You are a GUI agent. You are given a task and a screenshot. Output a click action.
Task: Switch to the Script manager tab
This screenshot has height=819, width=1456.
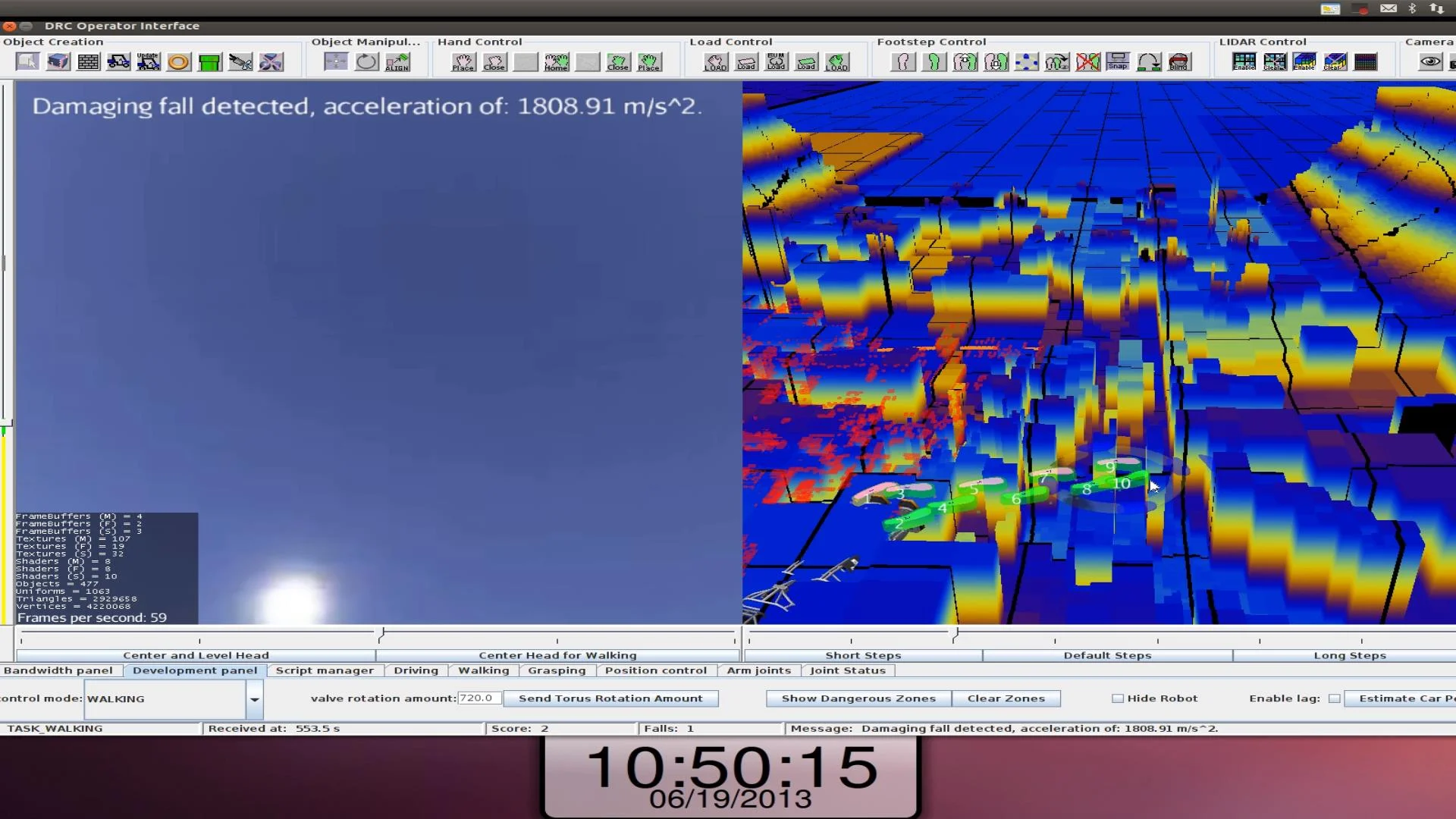click(325, 670)
